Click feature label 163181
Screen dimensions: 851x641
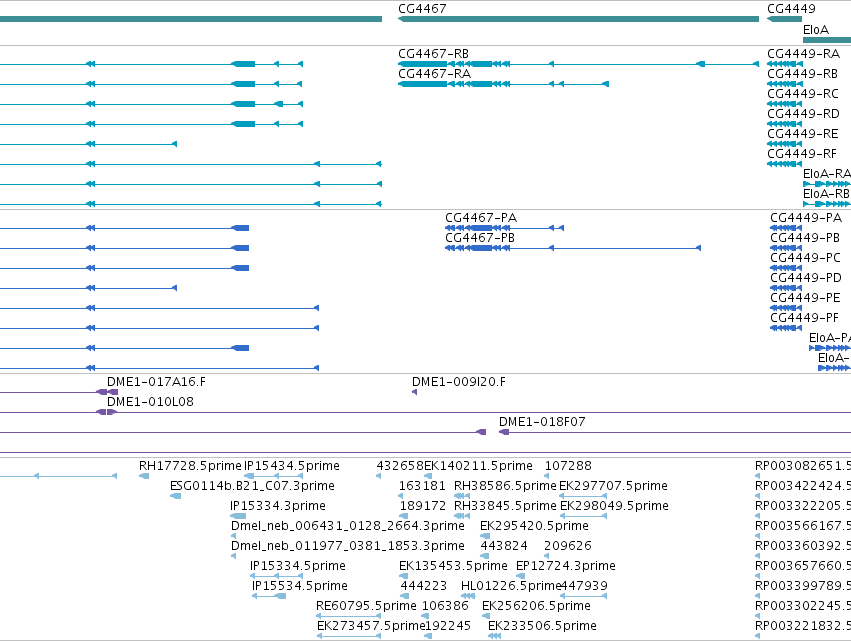tap(422, 486)
